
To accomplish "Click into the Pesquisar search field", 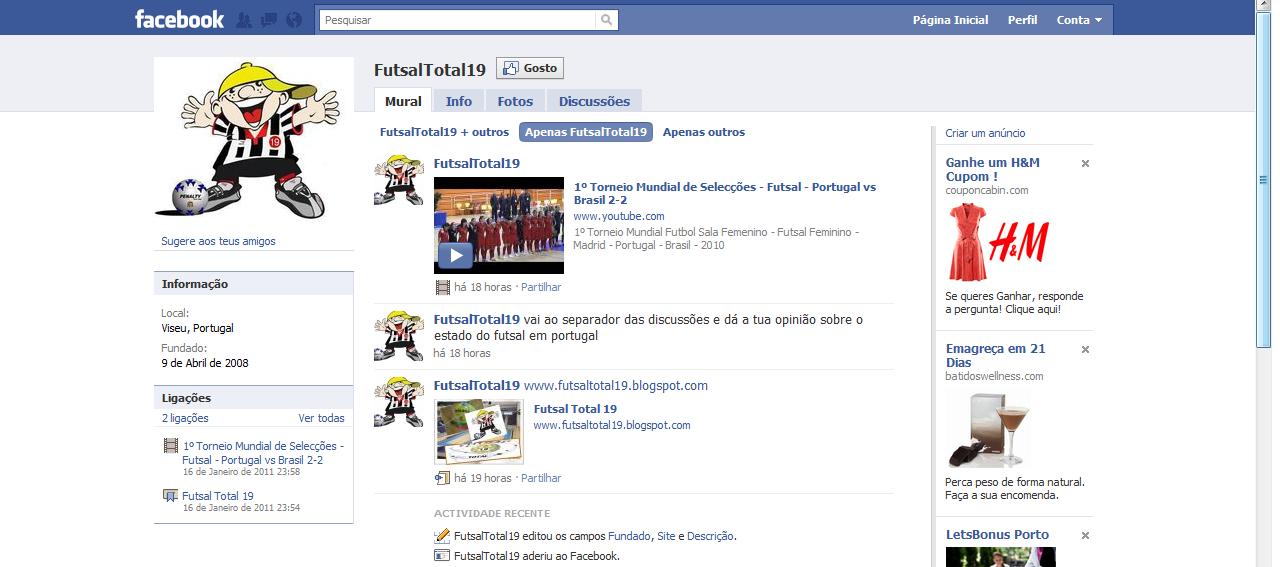I will (x=458, y=20).
